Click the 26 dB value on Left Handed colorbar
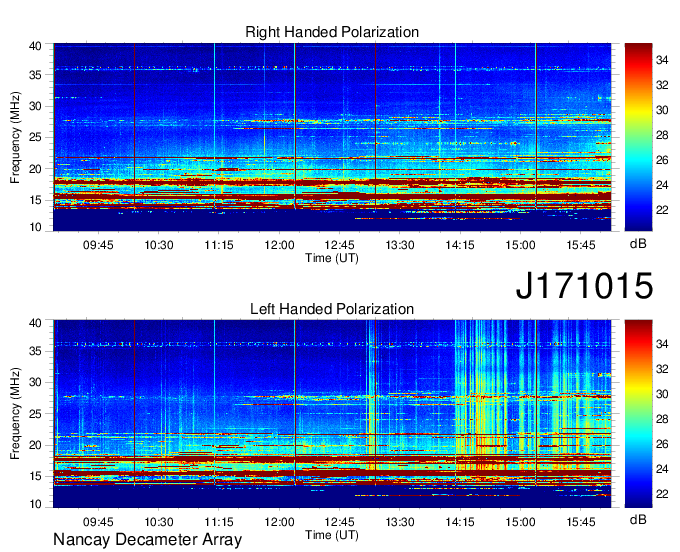Screen dimensions: 680x552 [x=662, y=444]
